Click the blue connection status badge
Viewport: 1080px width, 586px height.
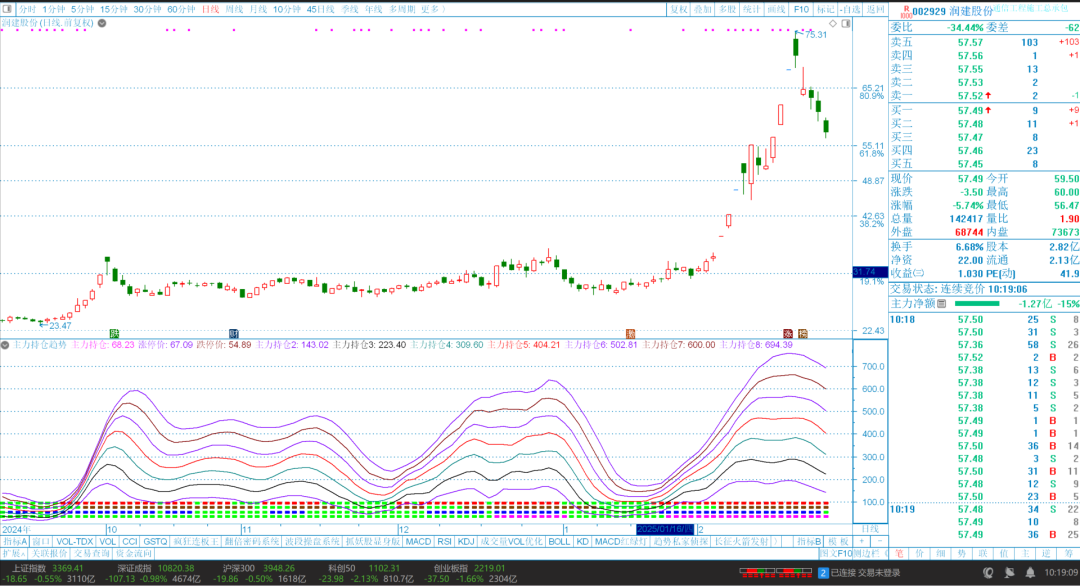click(x=823, y=573)
